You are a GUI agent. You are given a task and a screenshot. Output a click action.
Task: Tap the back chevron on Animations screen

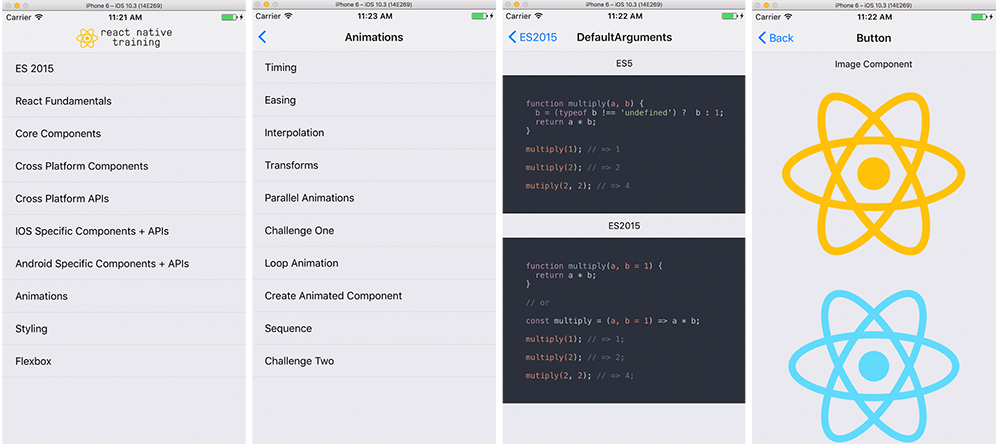pyautogui.click(x=263, y=37)
